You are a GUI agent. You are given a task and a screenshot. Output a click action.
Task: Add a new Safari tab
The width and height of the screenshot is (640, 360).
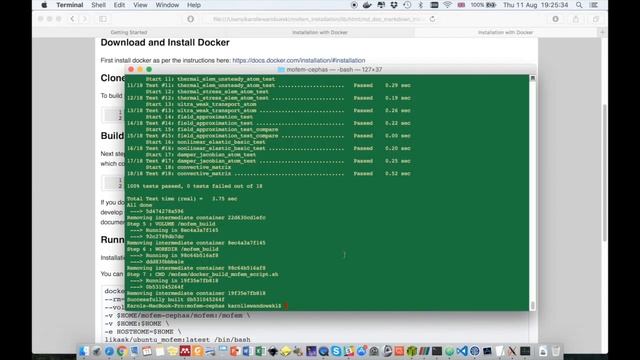602,32
